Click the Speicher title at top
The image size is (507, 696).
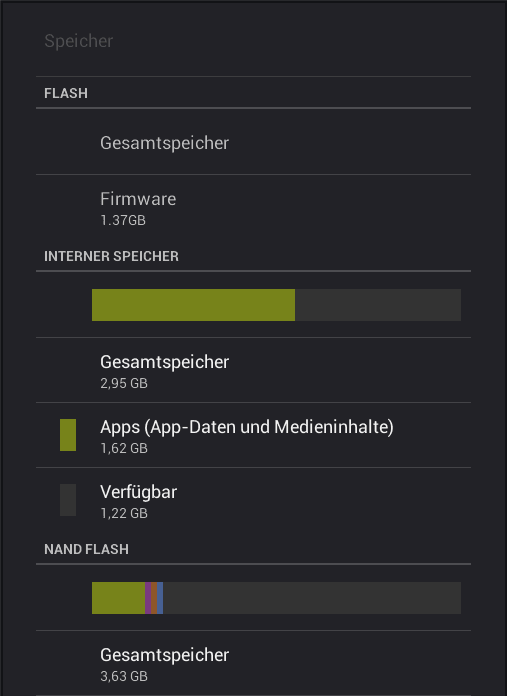point(79,41)
